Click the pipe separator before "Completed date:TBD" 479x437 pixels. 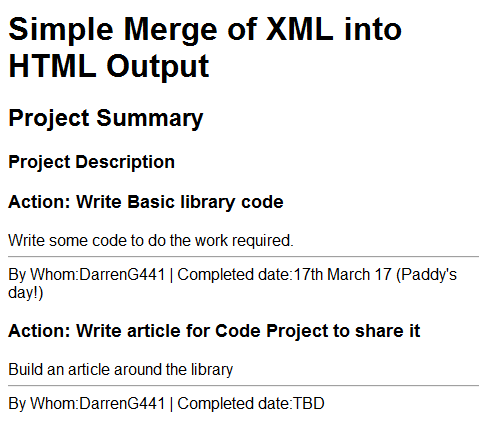coord(171,404)
